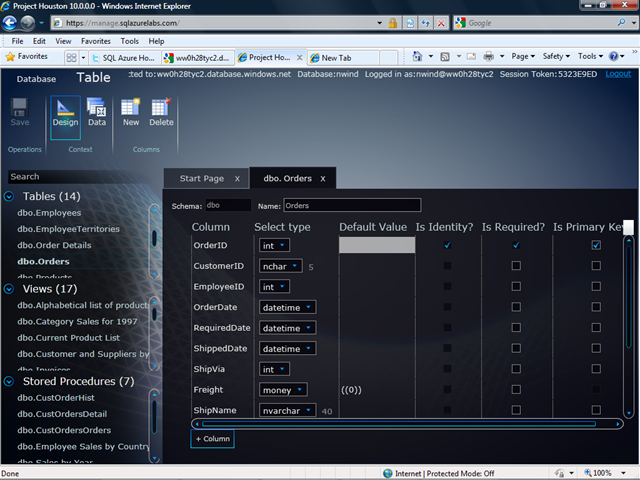
Task: Close the Start Page tab
Action: pyautogui.click(x=237, y=179)
